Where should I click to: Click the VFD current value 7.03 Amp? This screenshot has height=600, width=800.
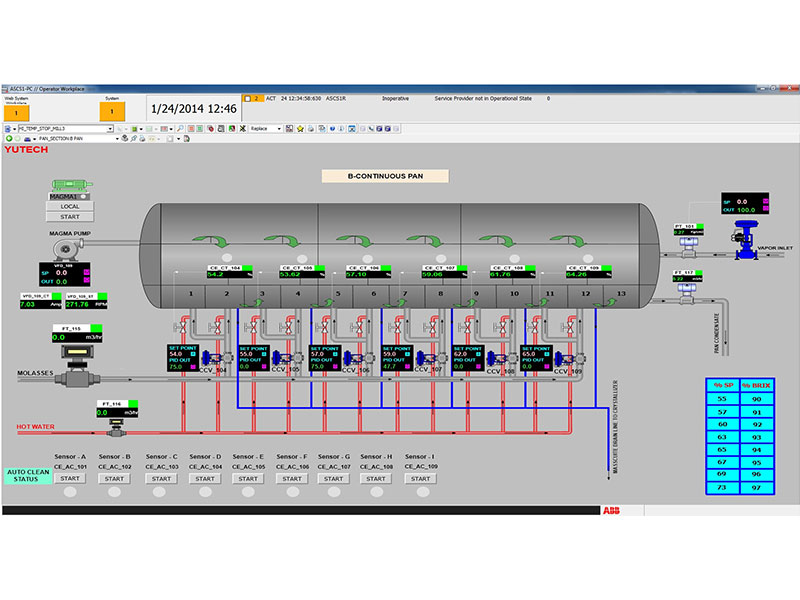click(x=28, y=304)
